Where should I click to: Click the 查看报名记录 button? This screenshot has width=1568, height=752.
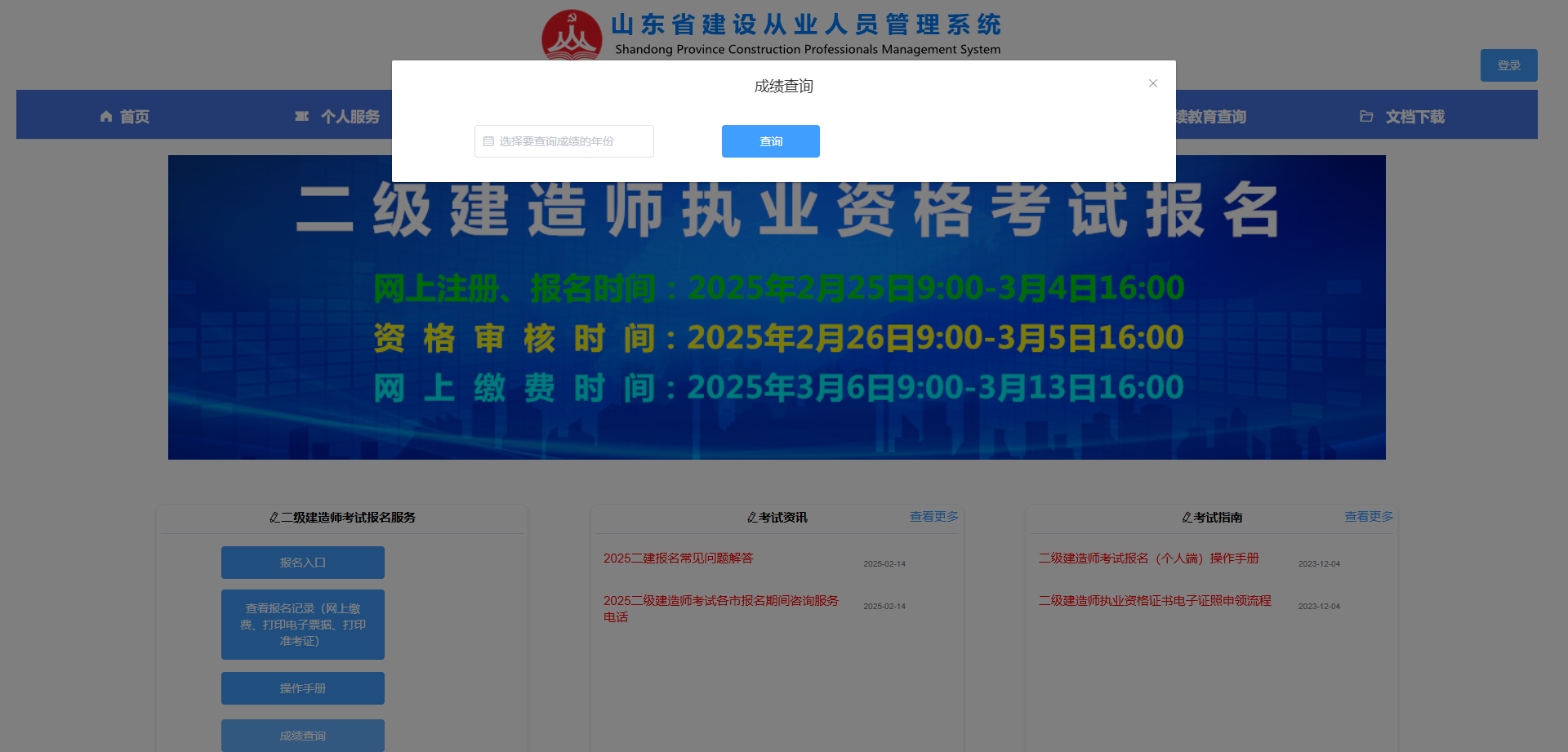[x=302, y=625]
